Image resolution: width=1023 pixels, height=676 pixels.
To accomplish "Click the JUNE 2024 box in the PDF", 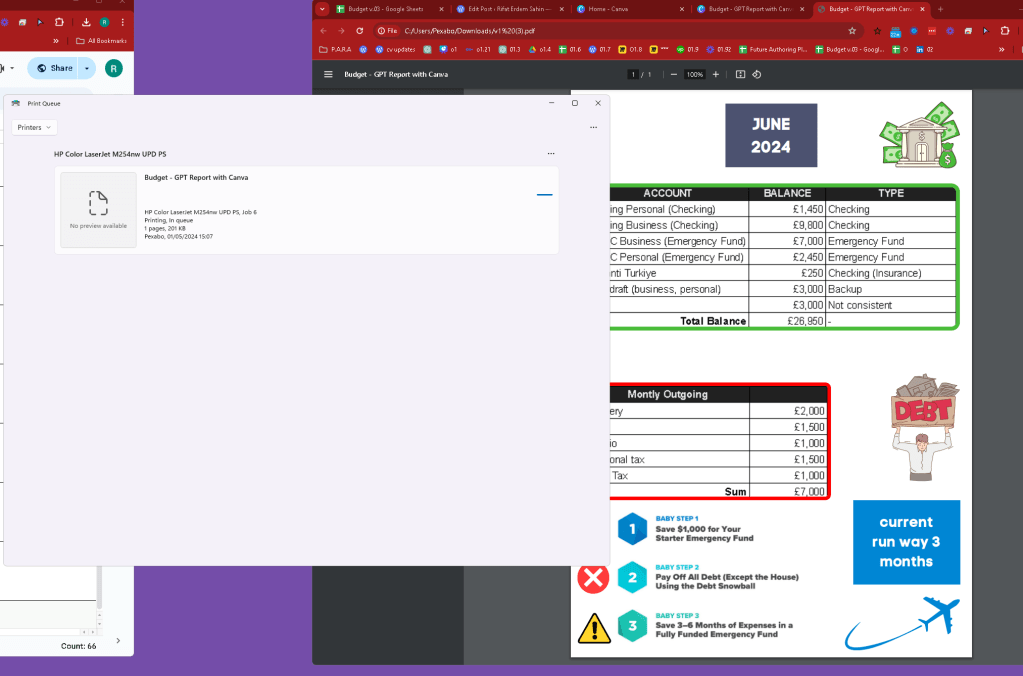I will click(771, 135).
